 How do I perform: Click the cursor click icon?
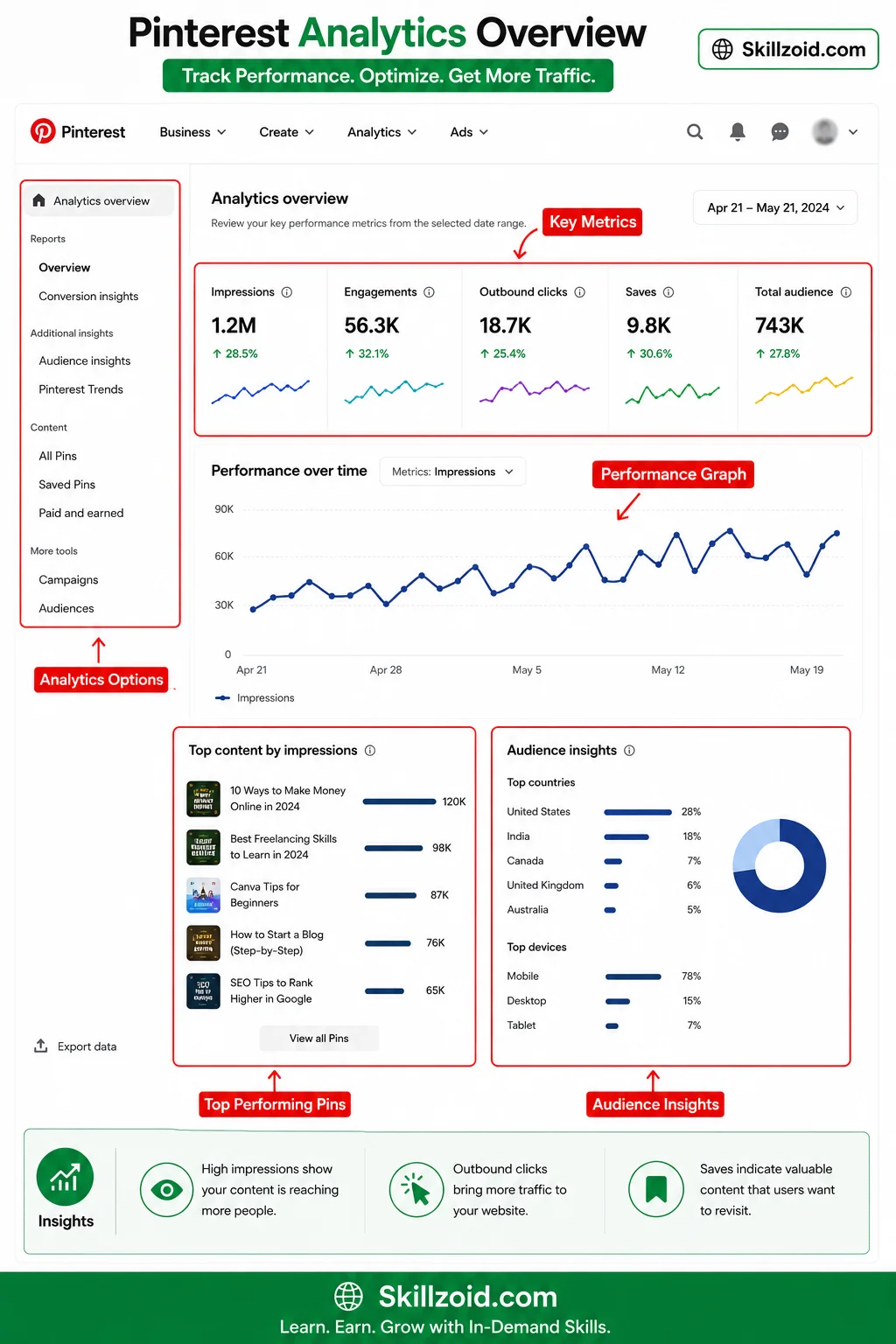[x=416, y=1189]
